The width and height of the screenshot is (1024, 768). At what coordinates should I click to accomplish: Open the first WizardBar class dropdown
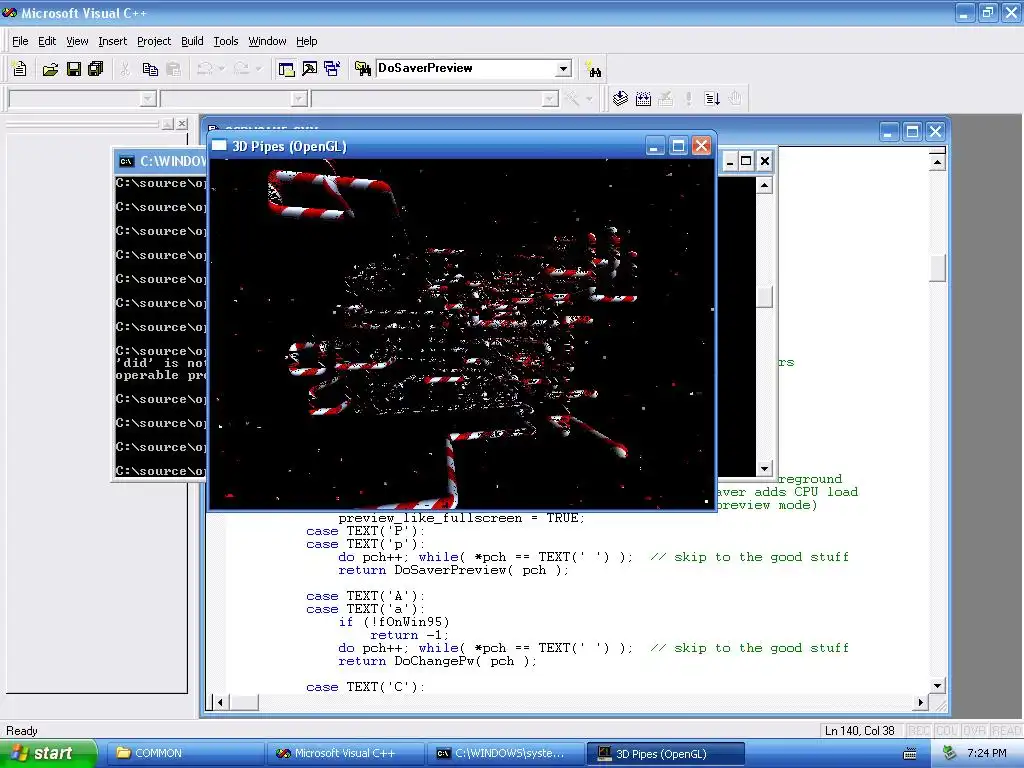pos(148,99)
